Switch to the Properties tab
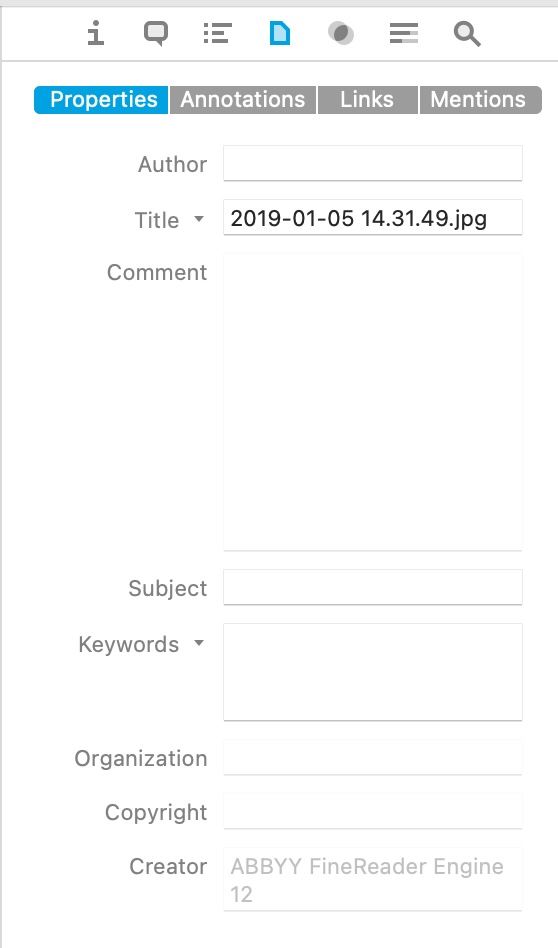Image resolution: width=558 pixels, height=948 pixels. (102, 100)
